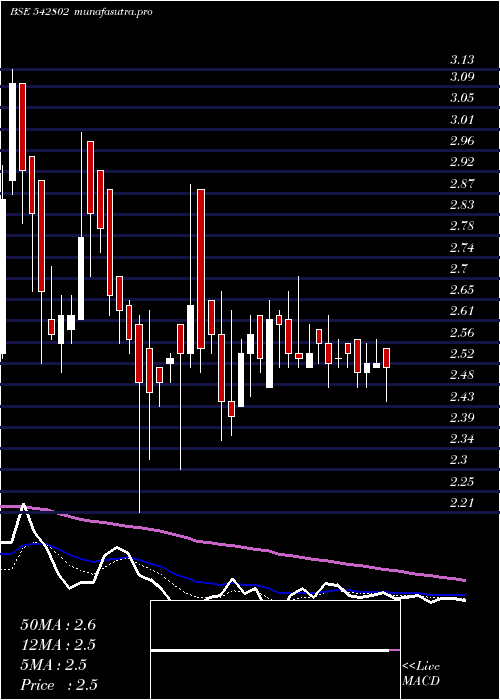Click the BSE 542802 ticker label

tap(39, 12)
